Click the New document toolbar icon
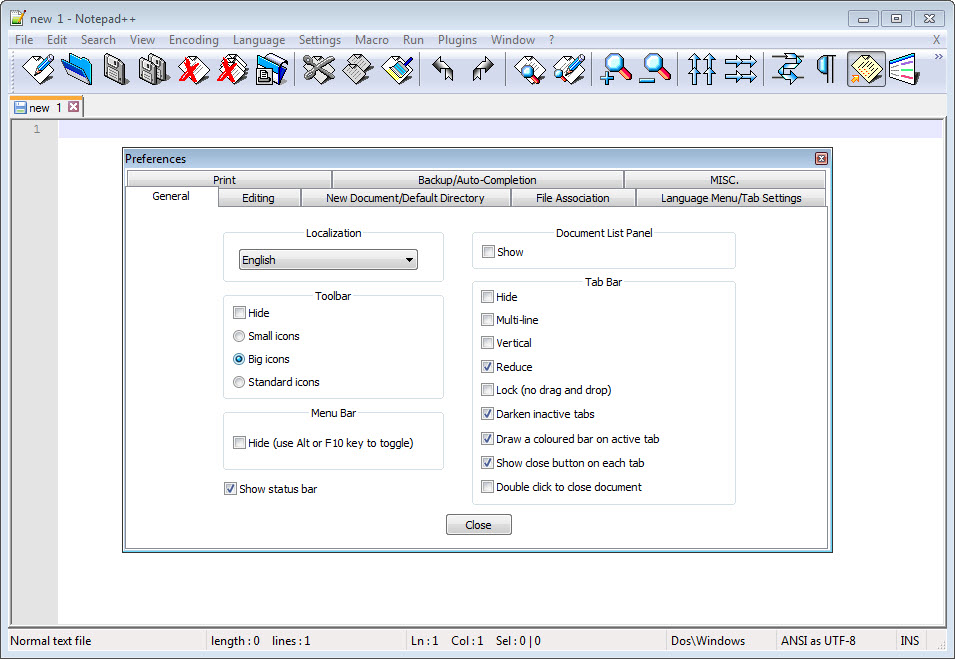Image resolution: width=955 pixels, height=659 pixels. (x=38, y=69)
